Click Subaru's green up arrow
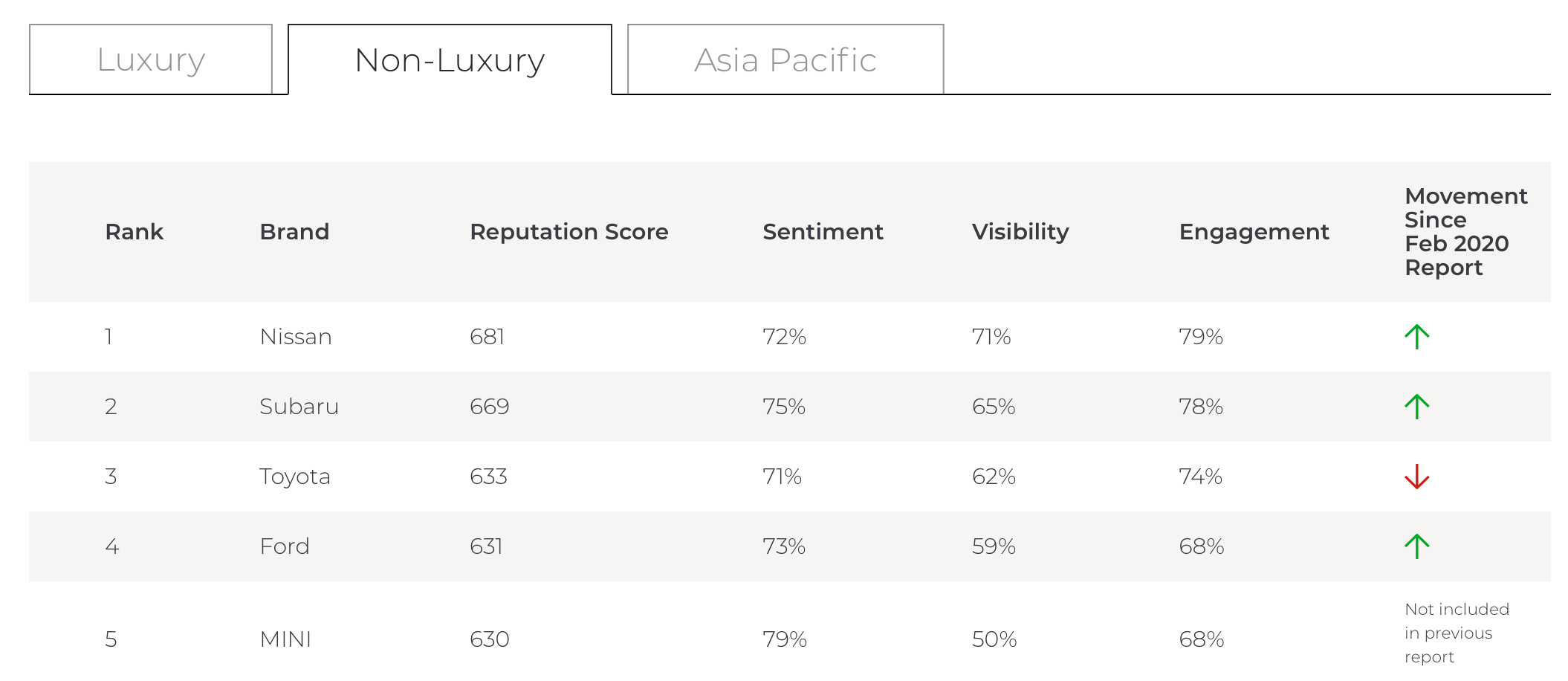 pyautogui.click(x=1416, y=407)
